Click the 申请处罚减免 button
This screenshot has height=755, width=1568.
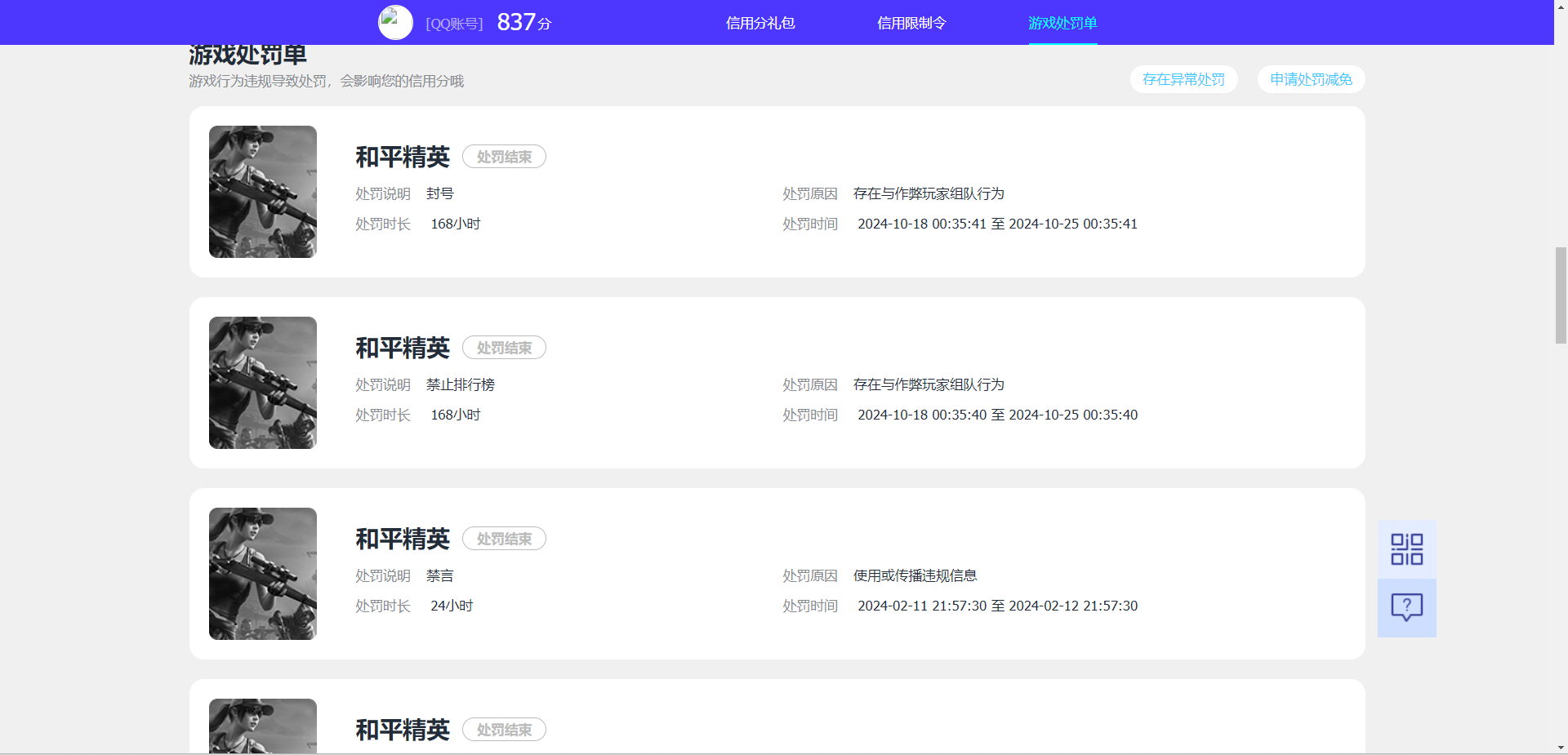pos(1311,79)
